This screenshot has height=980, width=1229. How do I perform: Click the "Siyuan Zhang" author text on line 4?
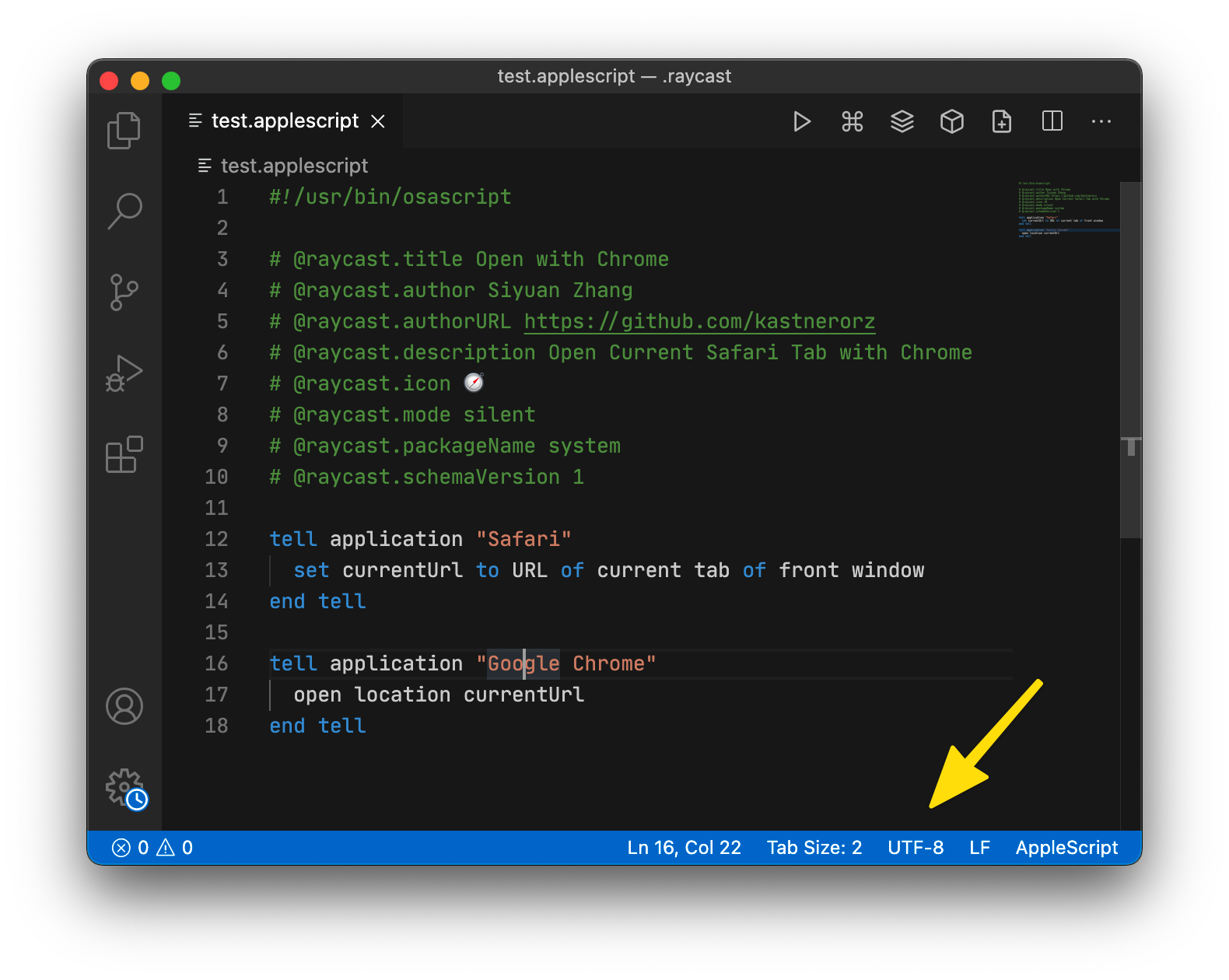(x=560, y=290)
